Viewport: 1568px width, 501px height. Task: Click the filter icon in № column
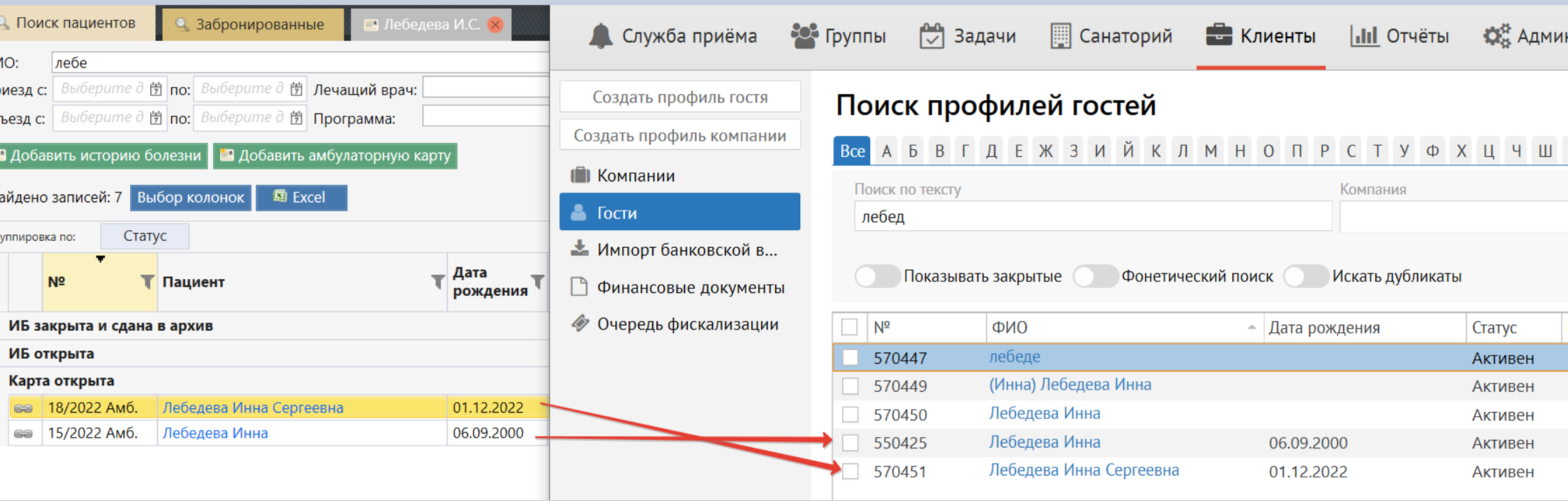click(x=147, y=282)
